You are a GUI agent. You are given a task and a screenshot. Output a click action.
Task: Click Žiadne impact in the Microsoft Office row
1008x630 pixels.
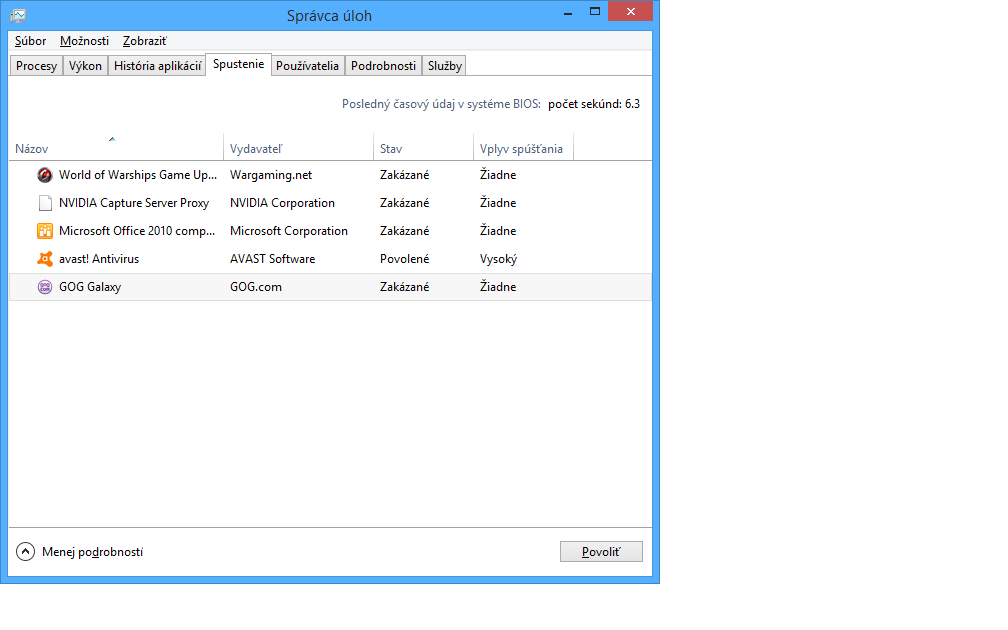[498, 231]
